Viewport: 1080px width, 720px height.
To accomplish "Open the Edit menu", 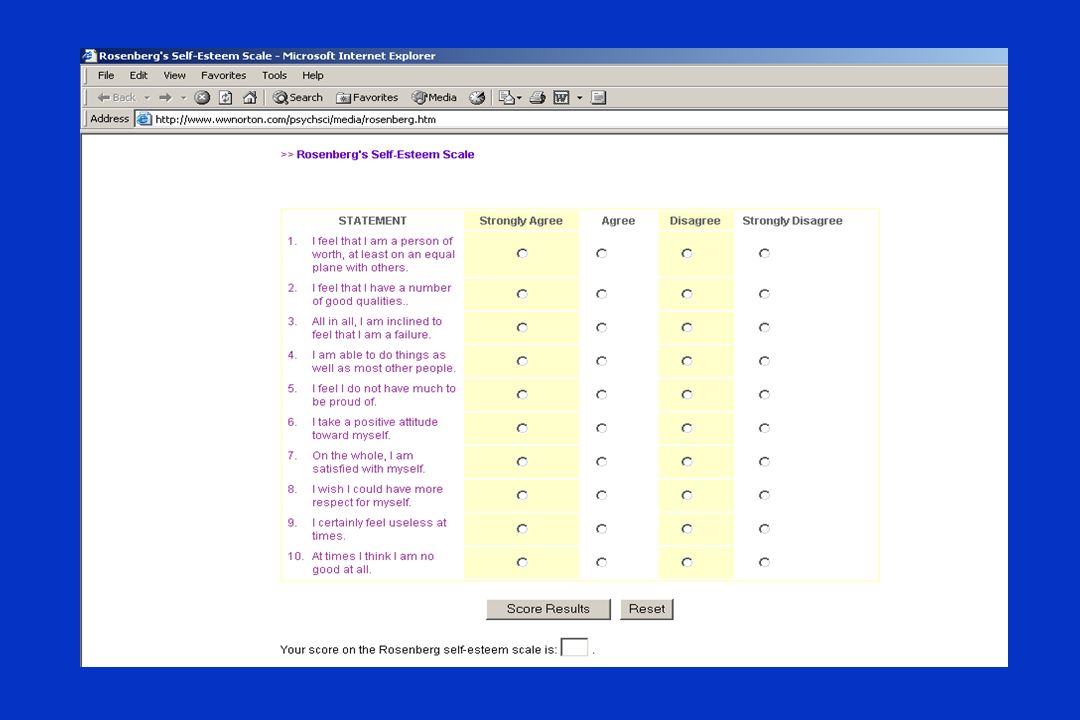I will click(138, 76).
